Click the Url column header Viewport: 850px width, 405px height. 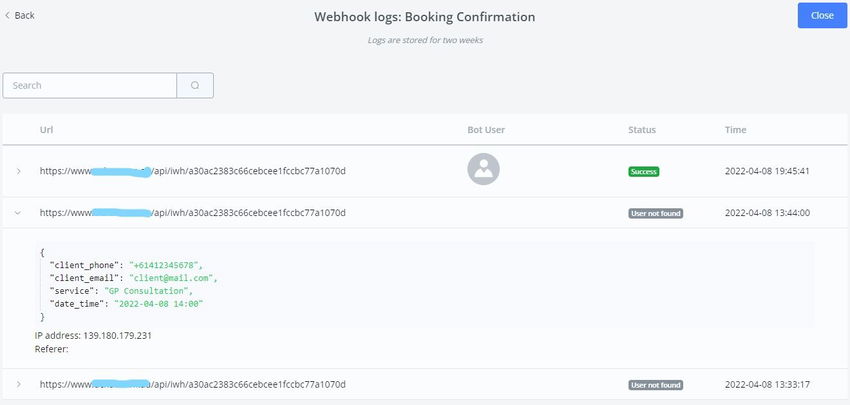(x=46, y=130)
